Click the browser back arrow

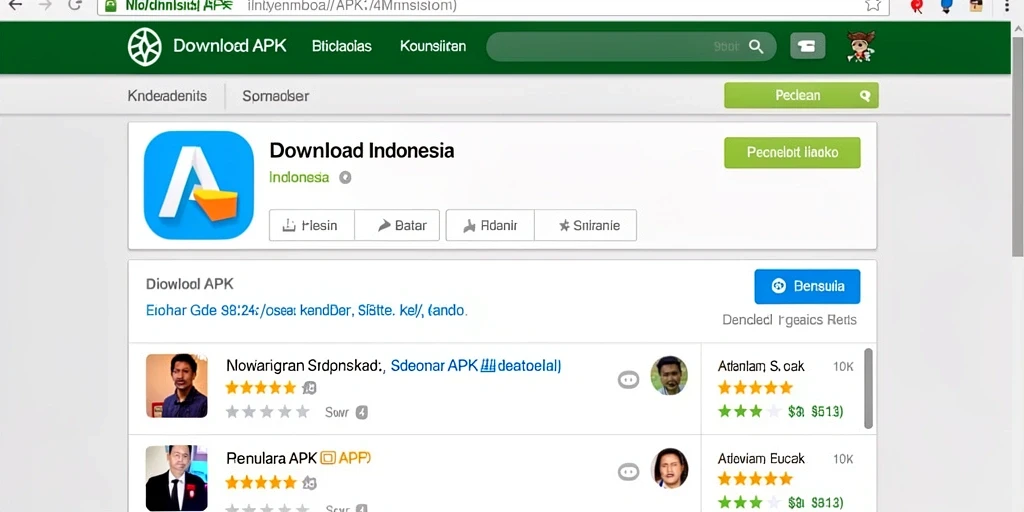[x=14, y=5]
